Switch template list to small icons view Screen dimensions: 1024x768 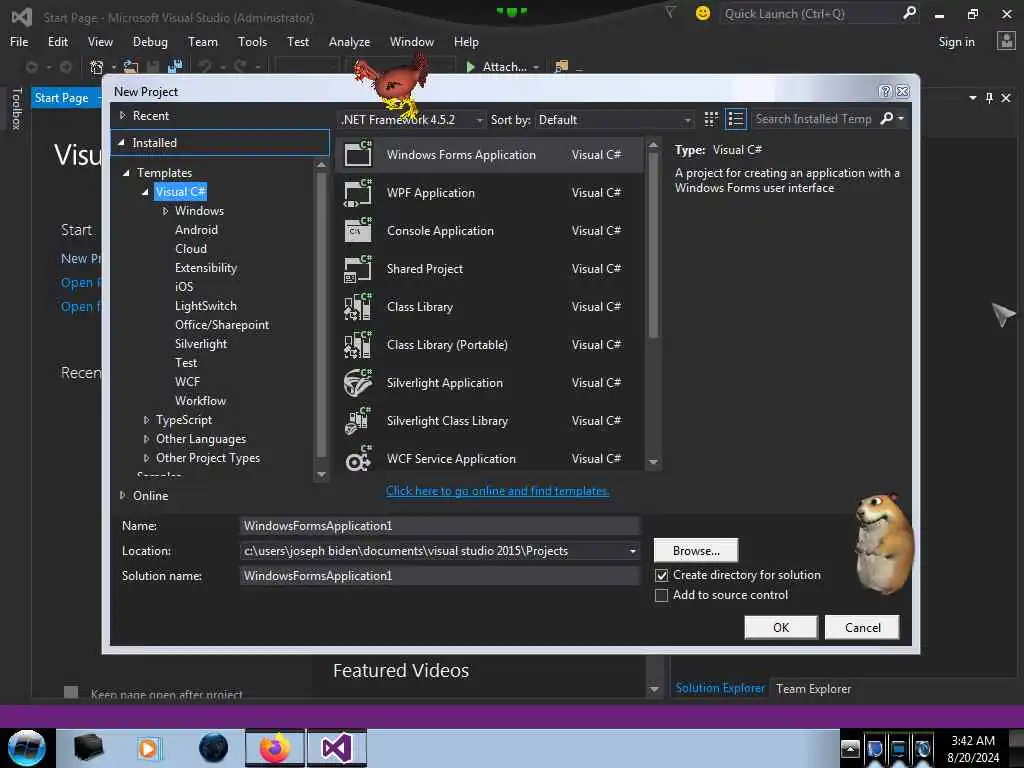coord(711,119)
